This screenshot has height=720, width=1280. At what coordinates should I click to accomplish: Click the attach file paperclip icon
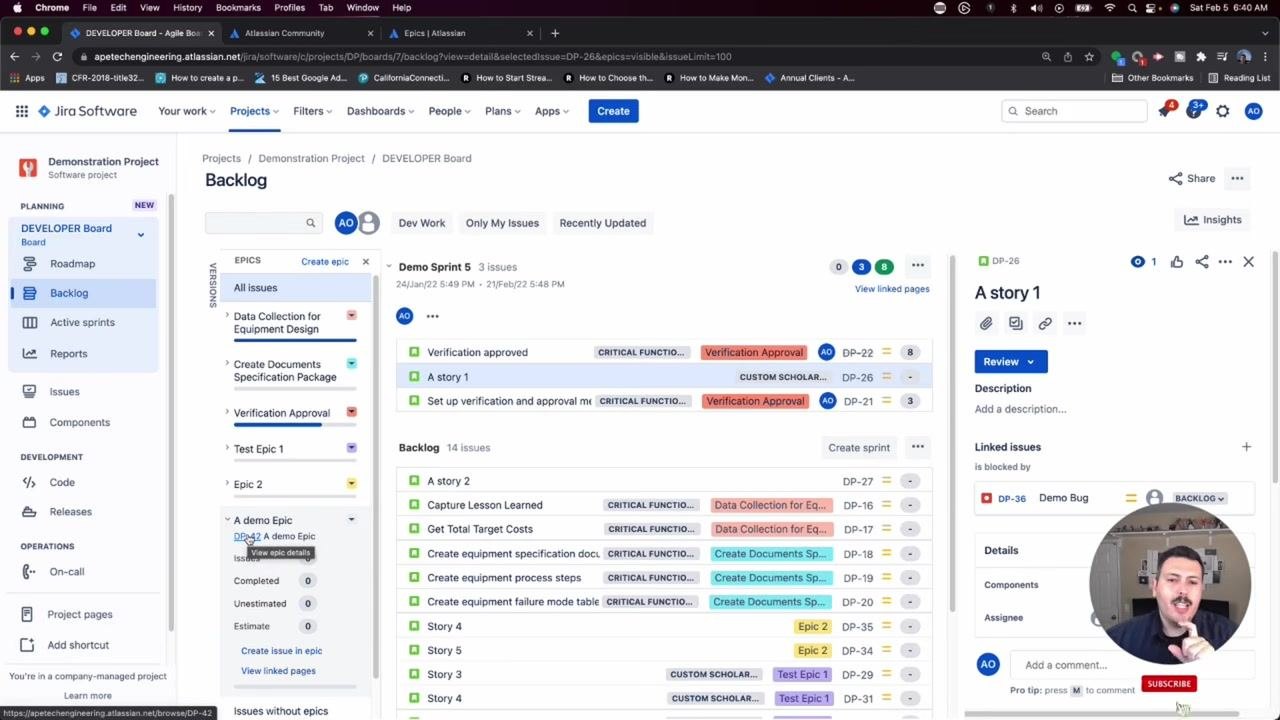986,323
